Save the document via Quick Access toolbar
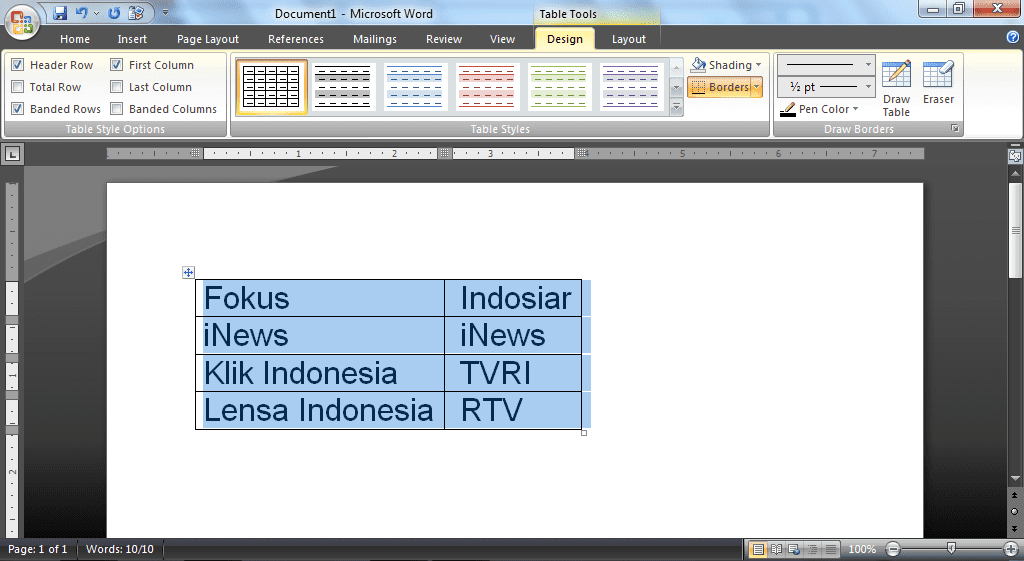 coord(60,13)
